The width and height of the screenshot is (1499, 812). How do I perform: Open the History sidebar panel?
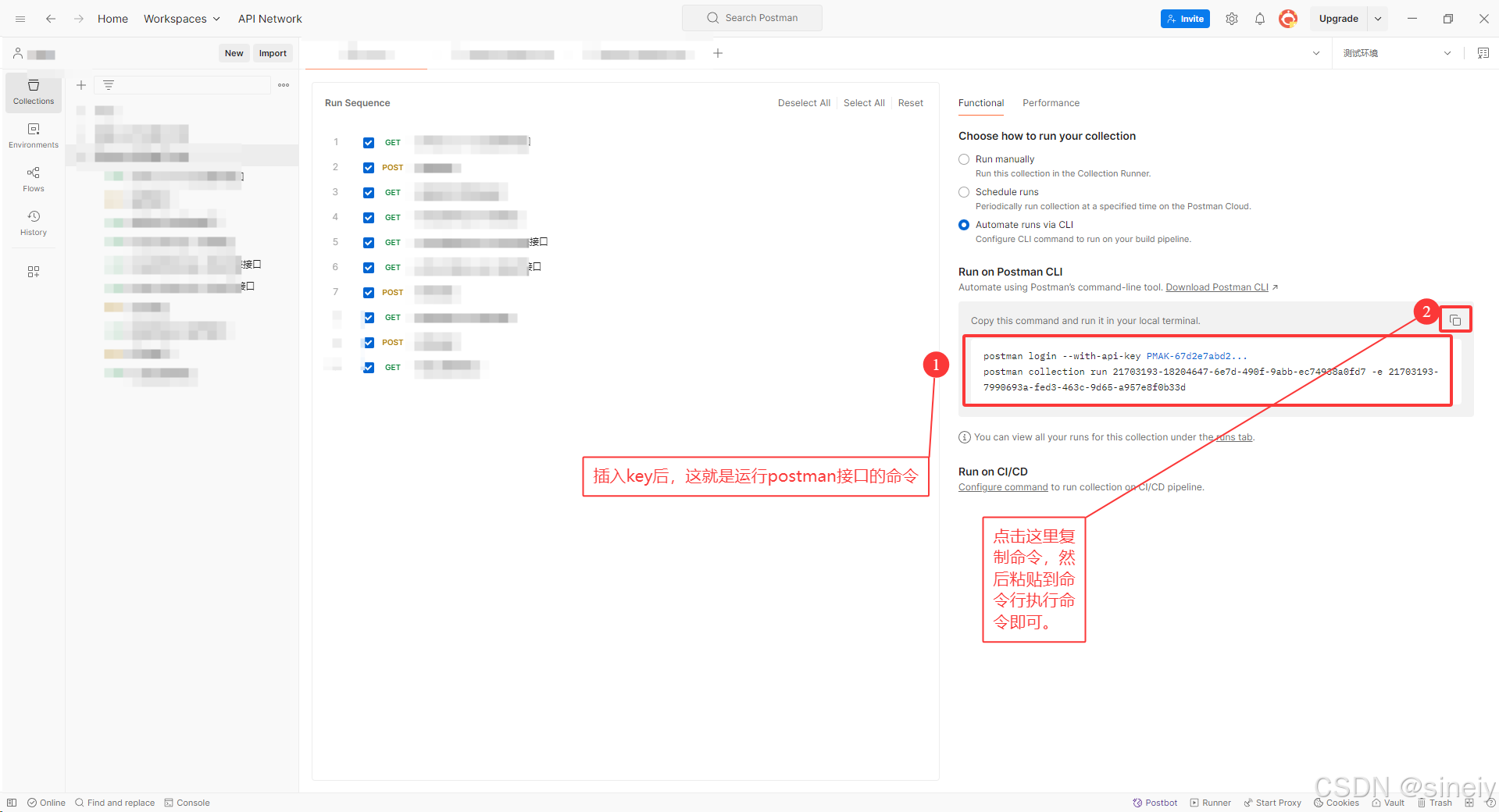coord(34,223)
